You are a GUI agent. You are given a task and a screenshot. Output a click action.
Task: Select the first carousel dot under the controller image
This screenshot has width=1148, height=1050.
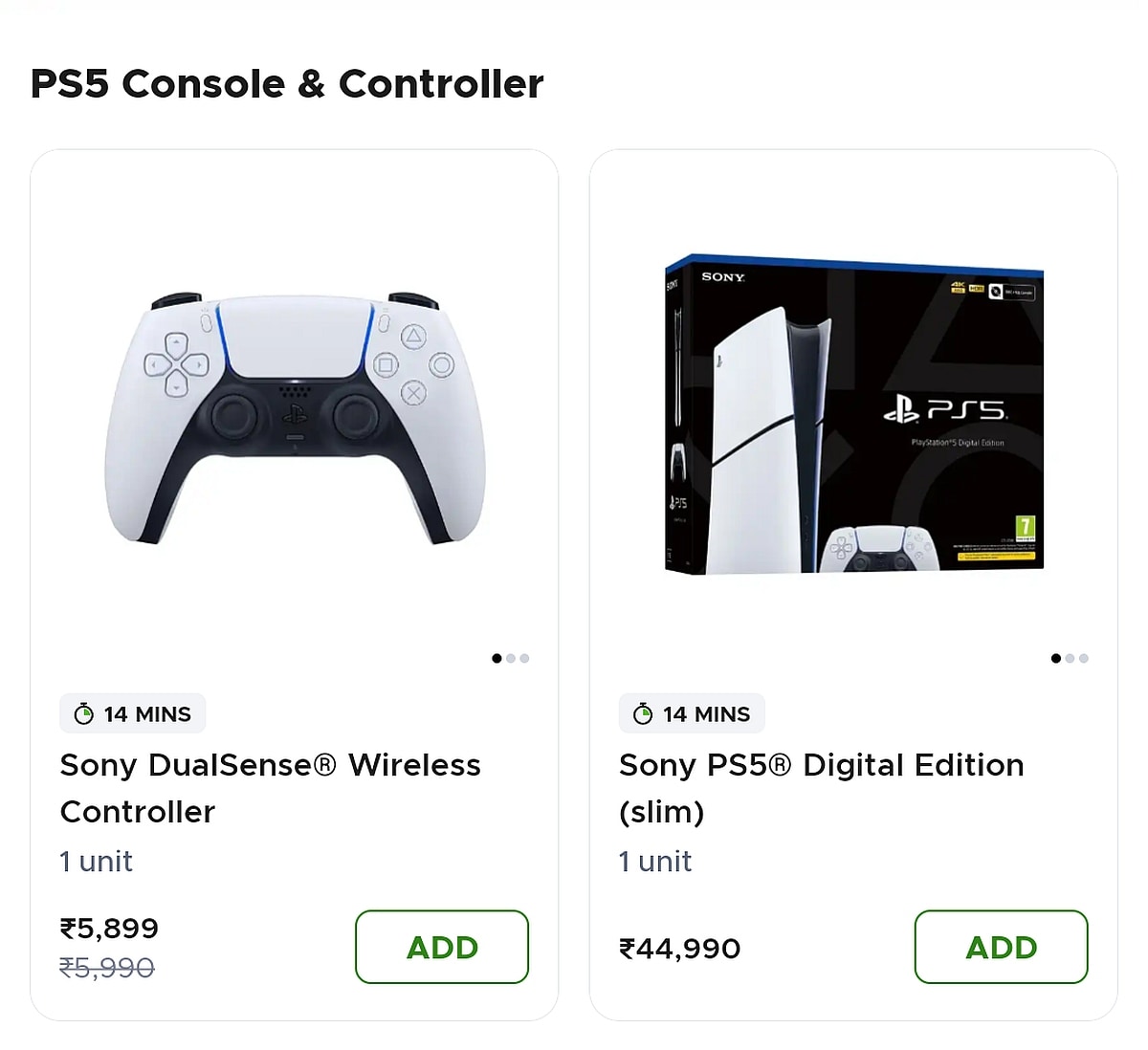pyautogui.click(x=497, y=658)
